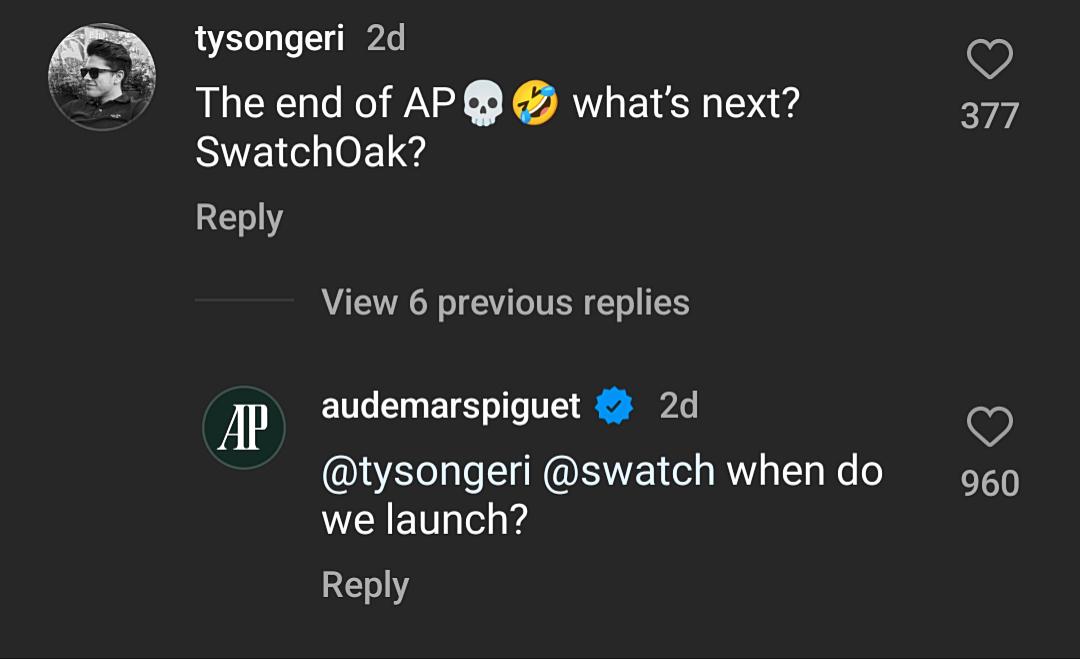This screenshot has width=1080, height=659.
Task: Tap the skull emoji in comment
Action: point(483,103)
